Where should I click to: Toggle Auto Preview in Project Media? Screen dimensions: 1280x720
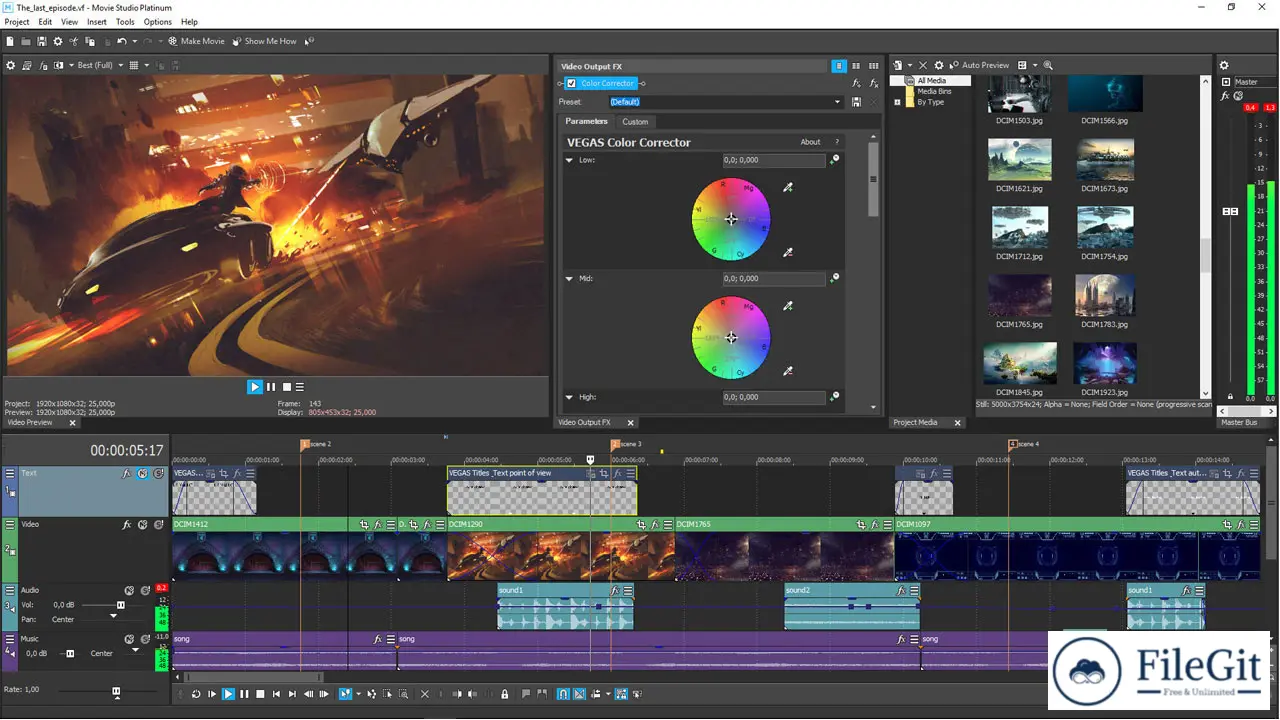978,65
